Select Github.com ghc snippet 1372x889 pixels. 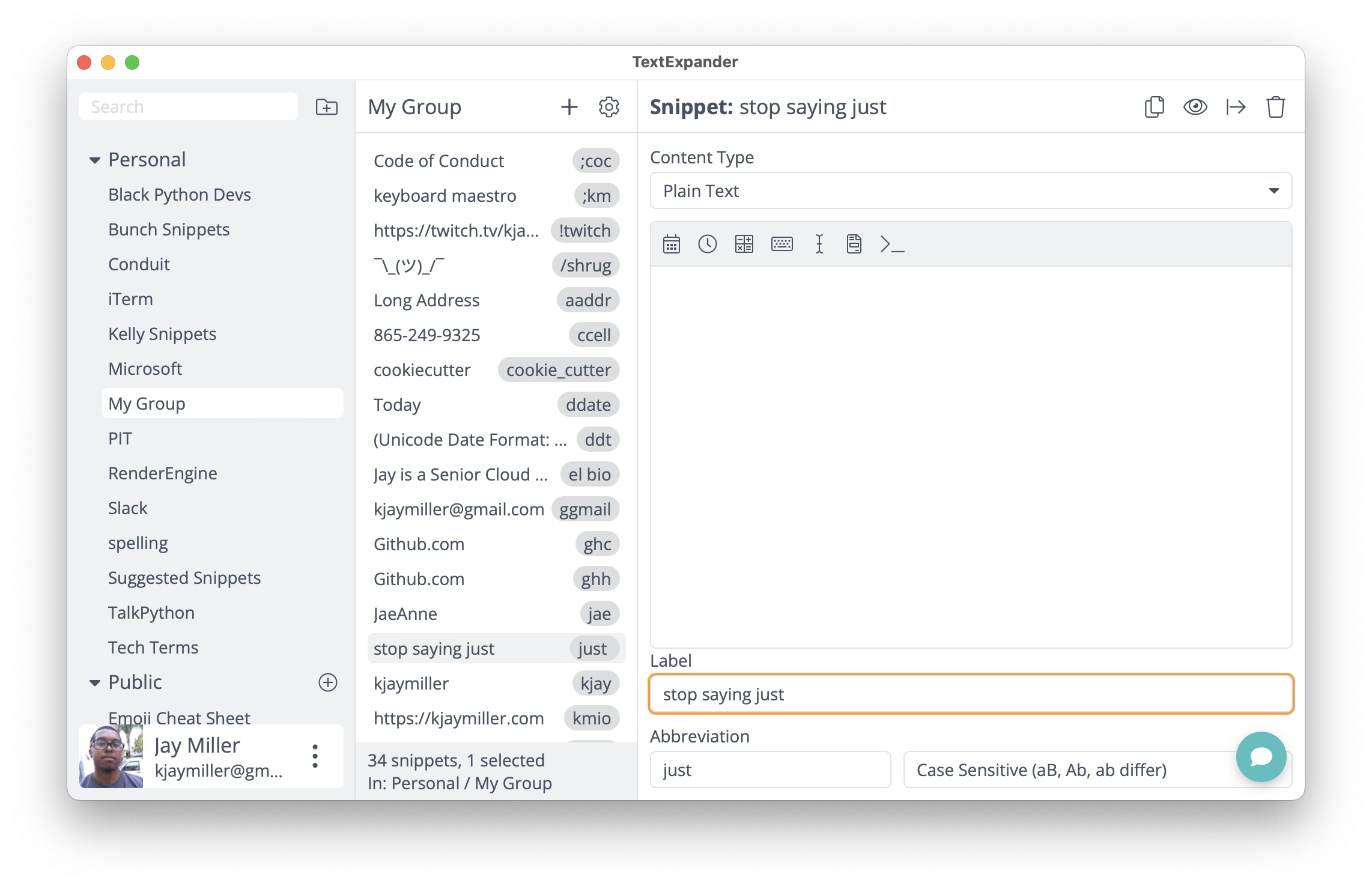(496, 544)
